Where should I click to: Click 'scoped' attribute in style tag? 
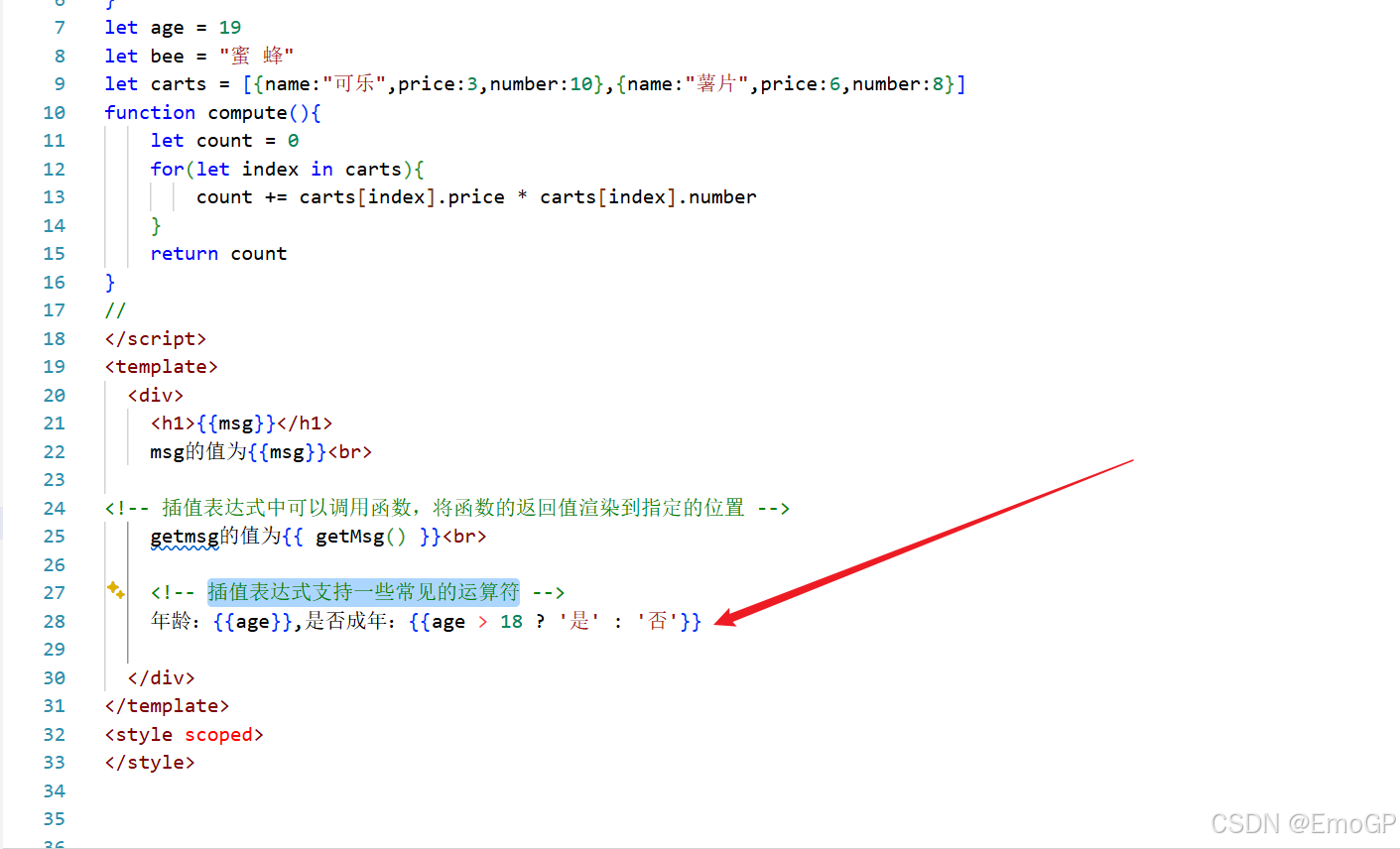[x=218, y=735]
